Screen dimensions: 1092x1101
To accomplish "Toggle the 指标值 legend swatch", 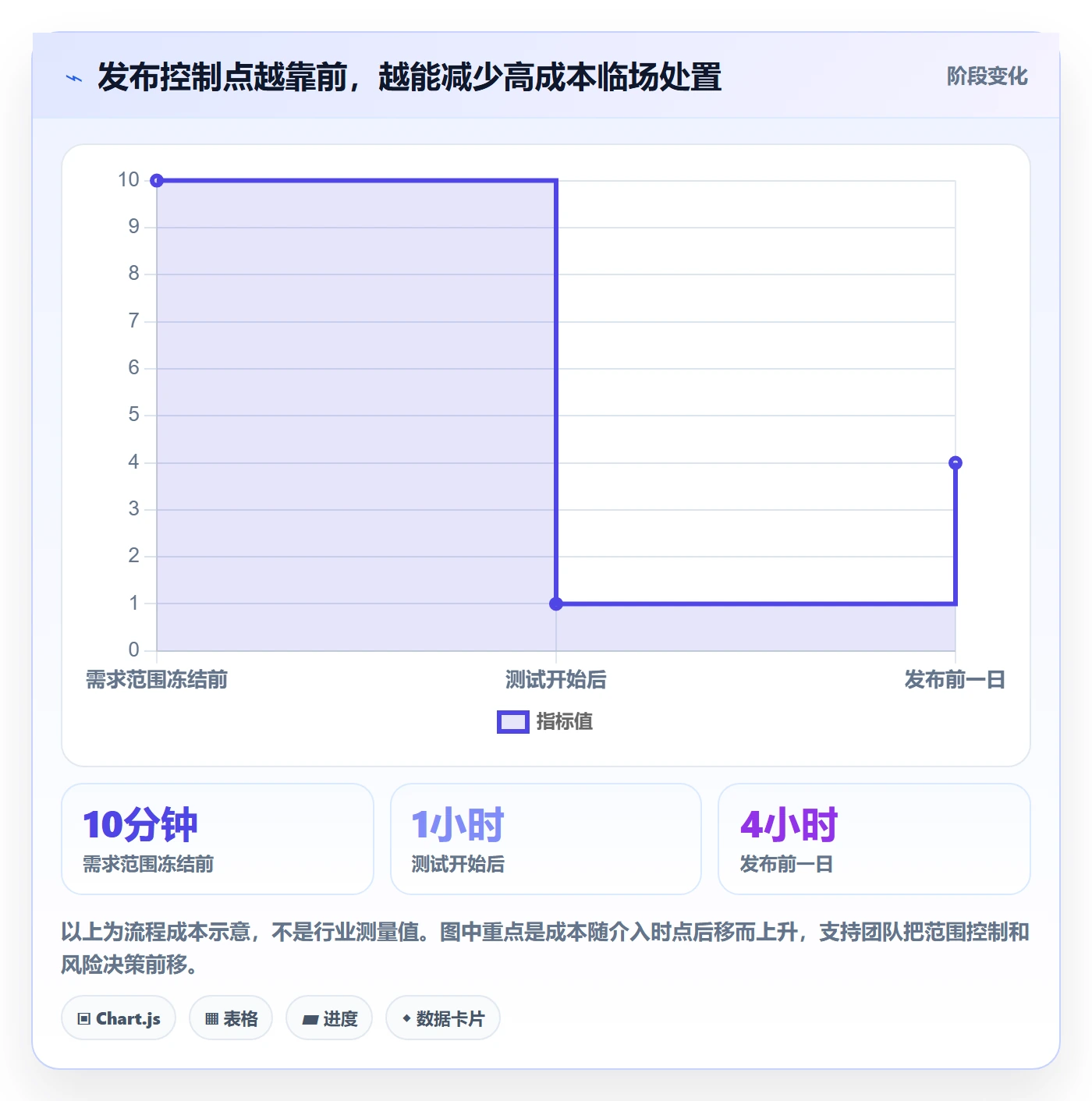I will point(513,722).
